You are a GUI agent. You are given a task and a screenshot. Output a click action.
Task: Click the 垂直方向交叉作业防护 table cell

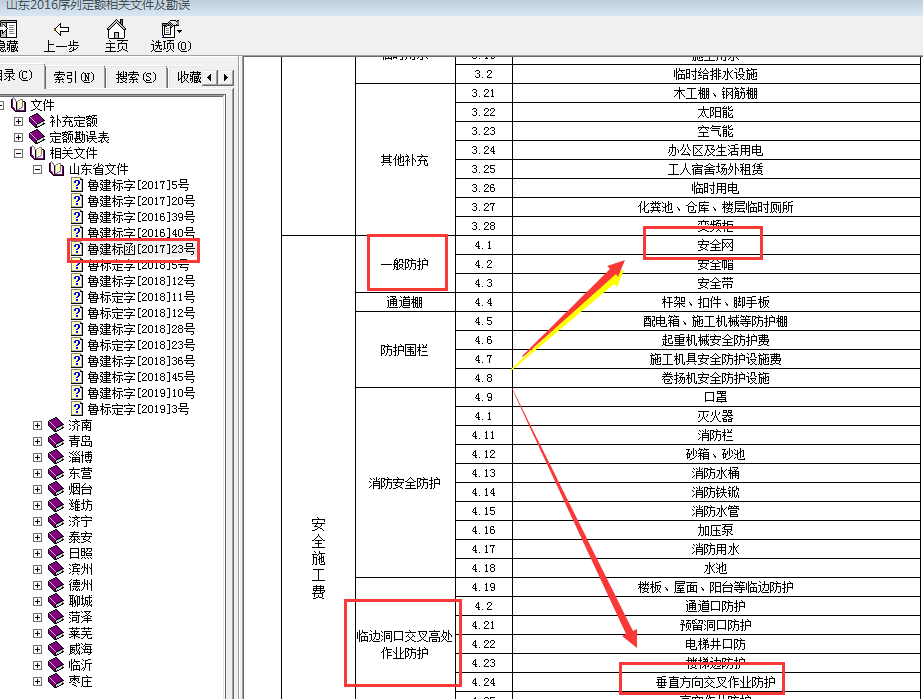click(x=716, y=682)
